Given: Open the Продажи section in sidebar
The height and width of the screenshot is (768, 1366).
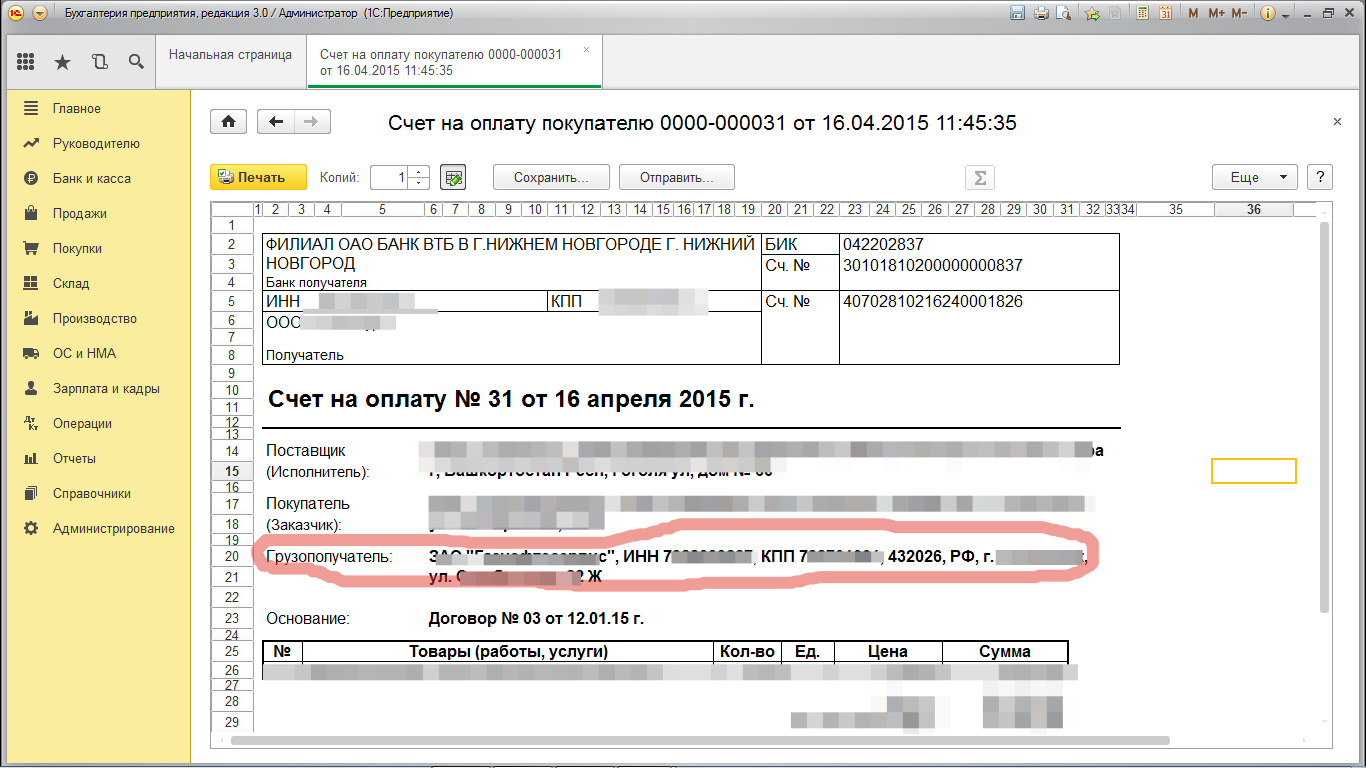Looking at the screenshot, I should pyautogui.click(x=80, y=213).
